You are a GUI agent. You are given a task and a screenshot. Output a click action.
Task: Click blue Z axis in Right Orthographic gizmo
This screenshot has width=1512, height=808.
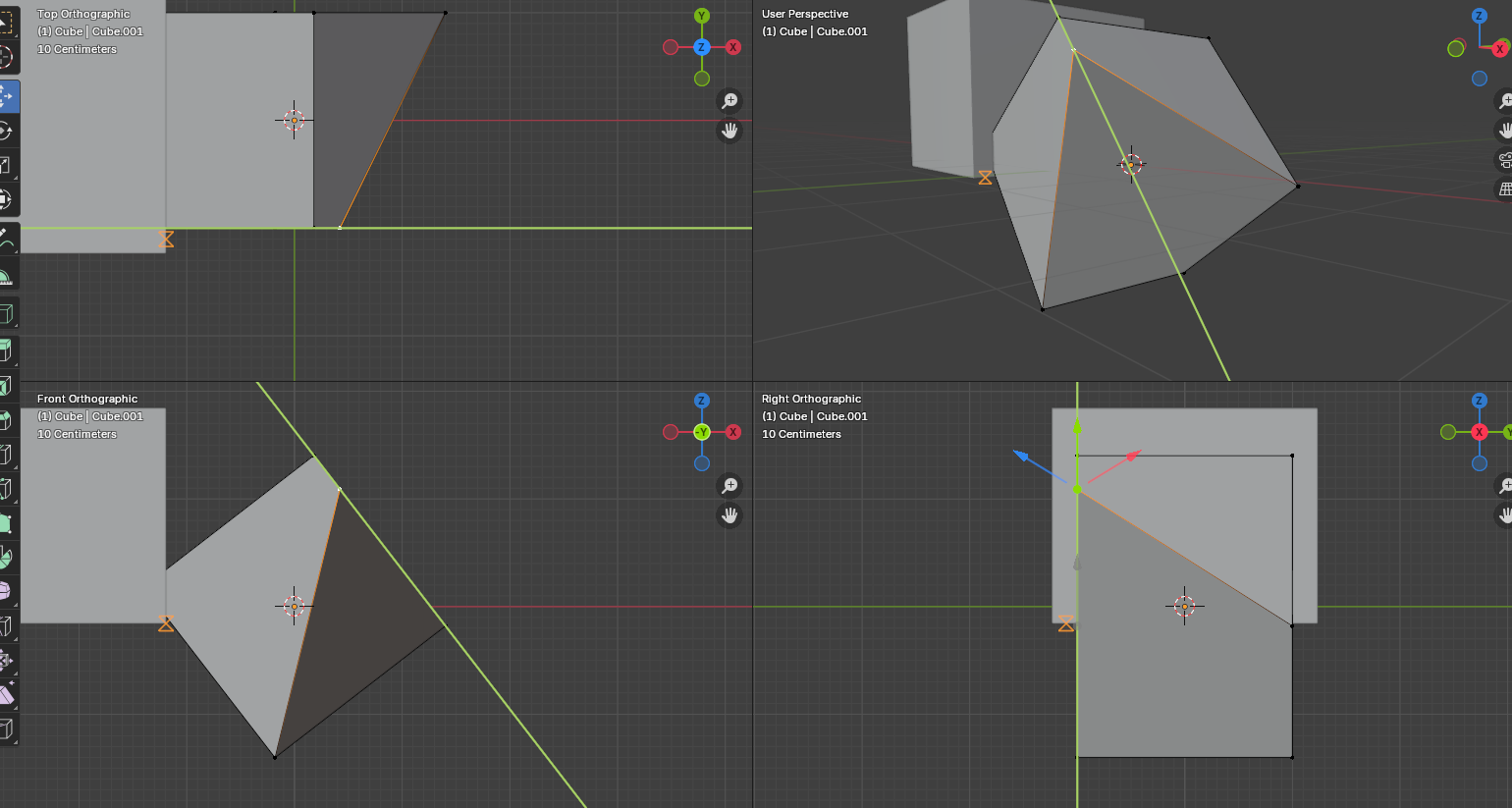tap(1480, 401)
